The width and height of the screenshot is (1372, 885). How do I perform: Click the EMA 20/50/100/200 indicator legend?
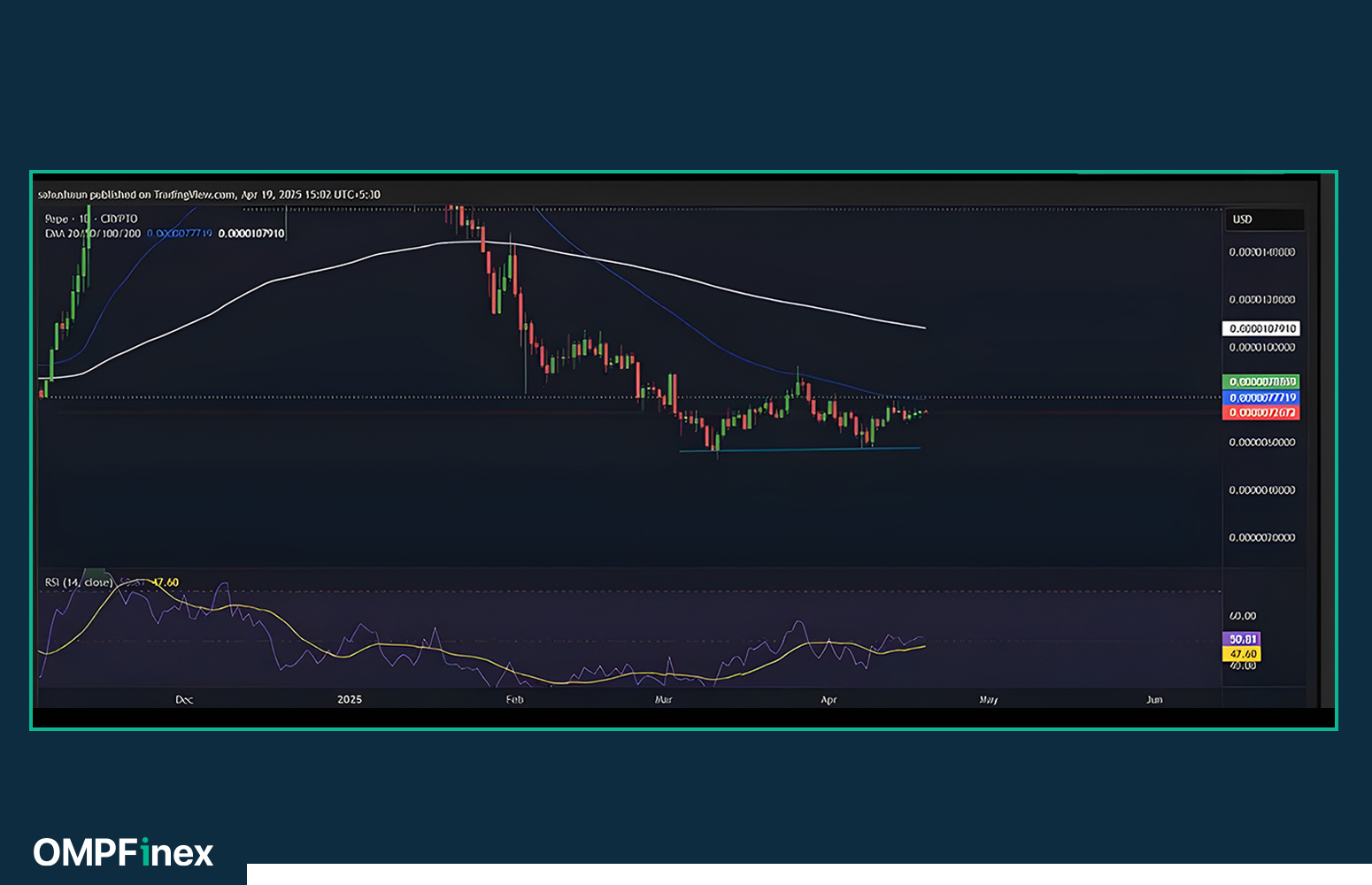click(x=93, y=234)
